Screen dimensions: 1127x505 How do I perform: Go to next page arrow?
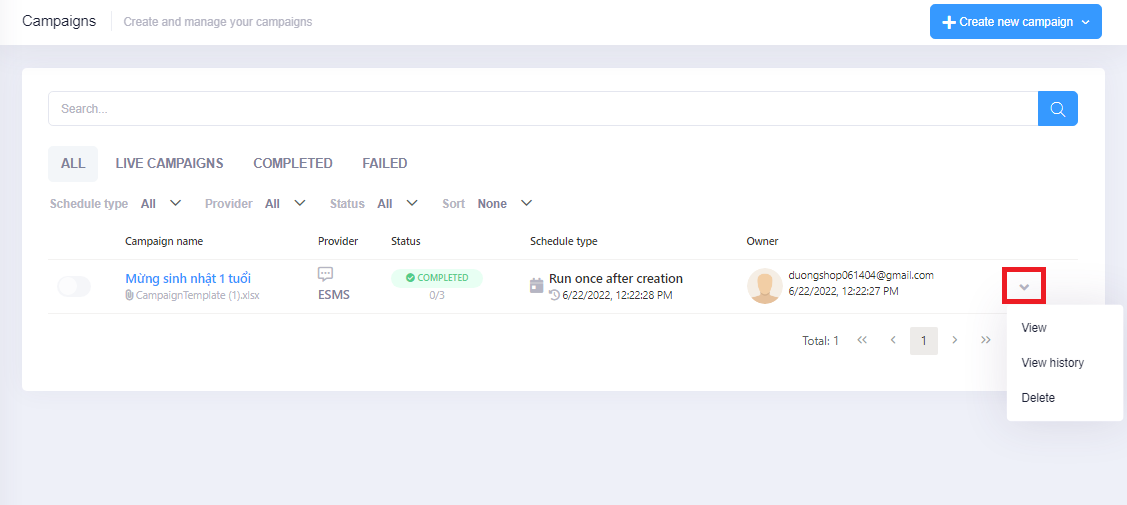tap(955, 341)
